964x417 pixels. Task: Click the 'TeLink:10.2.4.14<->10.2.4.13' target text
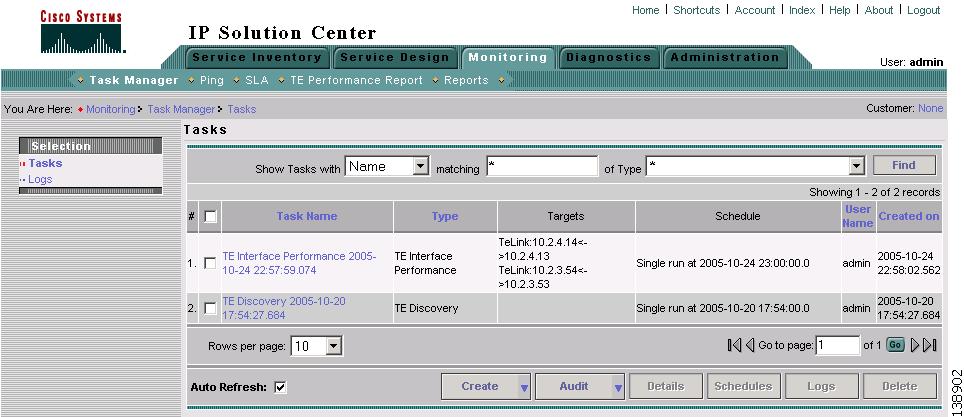coord(544,249)
